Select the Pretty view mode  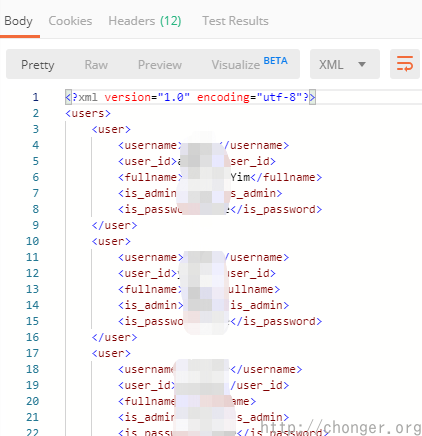pyautogui.click(x=38, y=65)
